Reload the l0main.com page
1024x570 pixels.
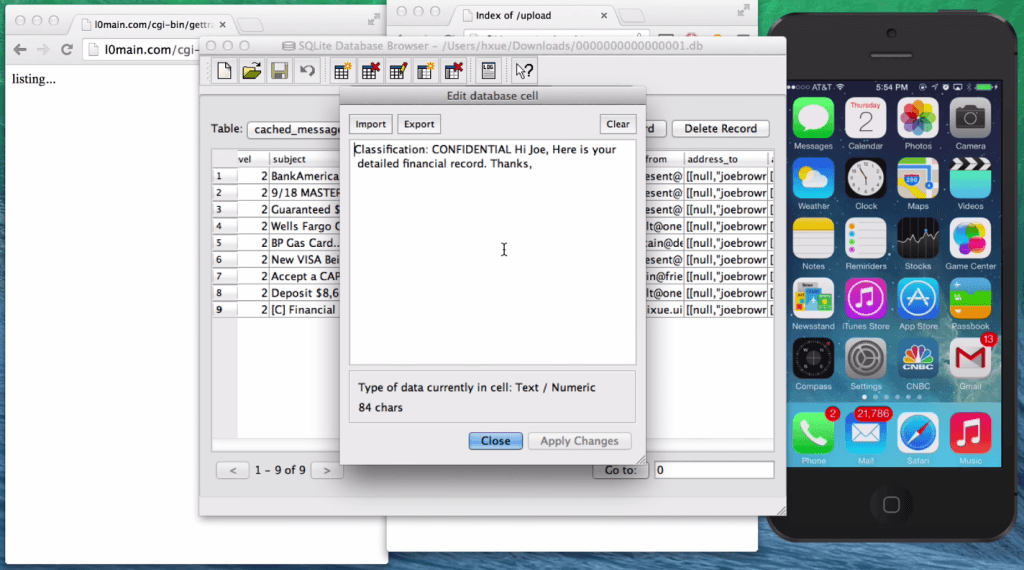[67, 50]
